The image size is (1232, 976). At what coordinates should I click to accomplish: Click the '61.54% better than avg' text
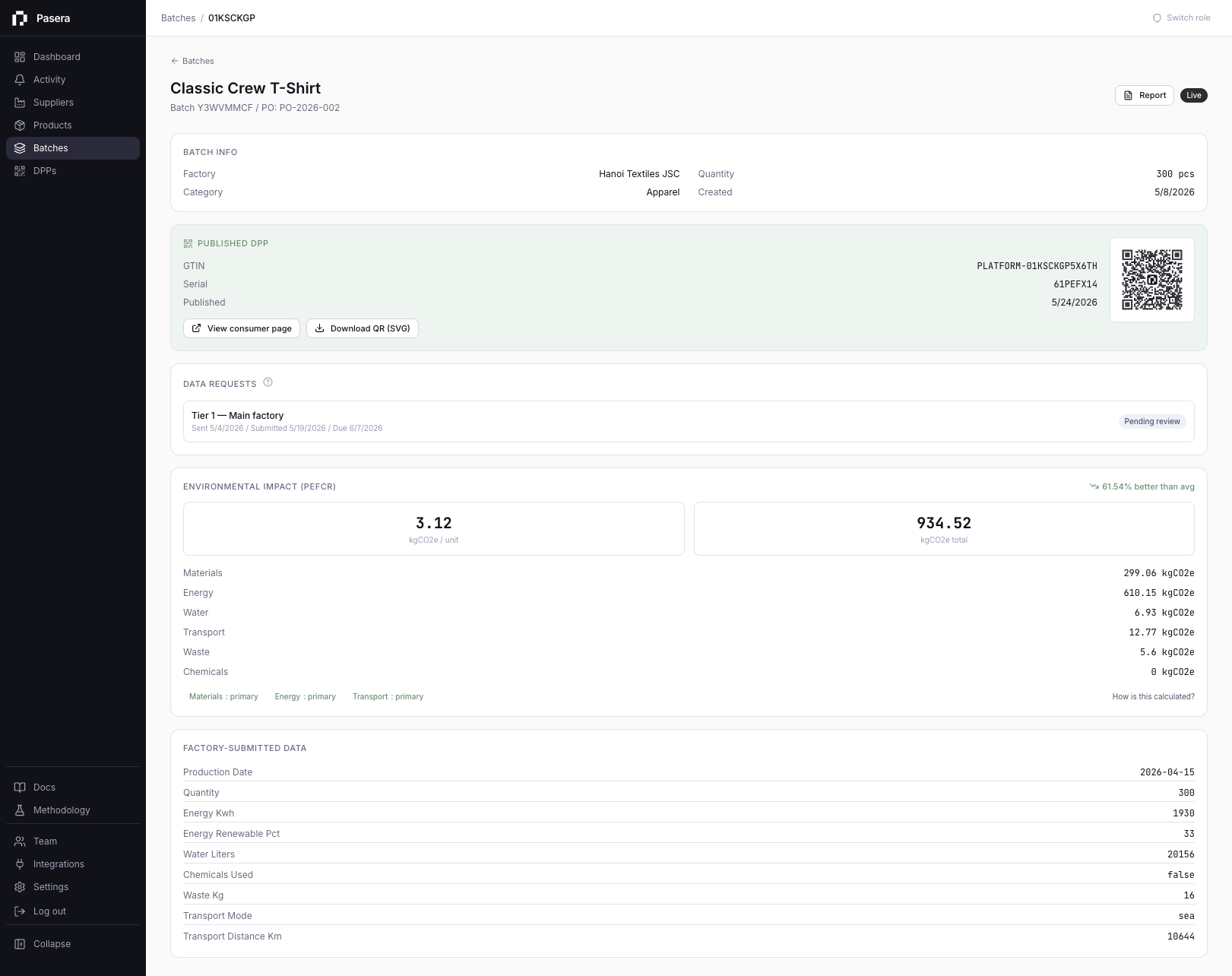point(1148,486)
